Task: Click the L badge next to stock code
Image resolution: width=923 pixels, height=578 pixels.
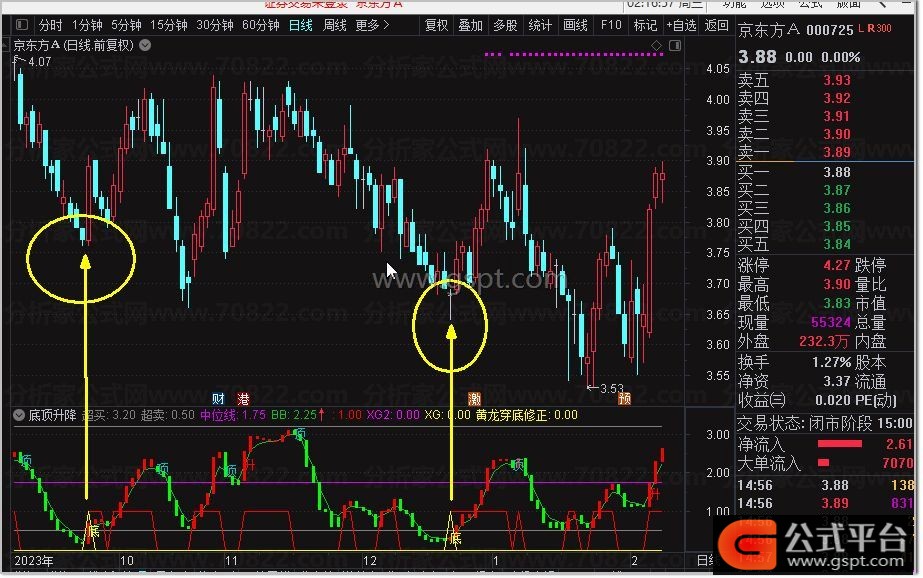Action: coord(861,28)
